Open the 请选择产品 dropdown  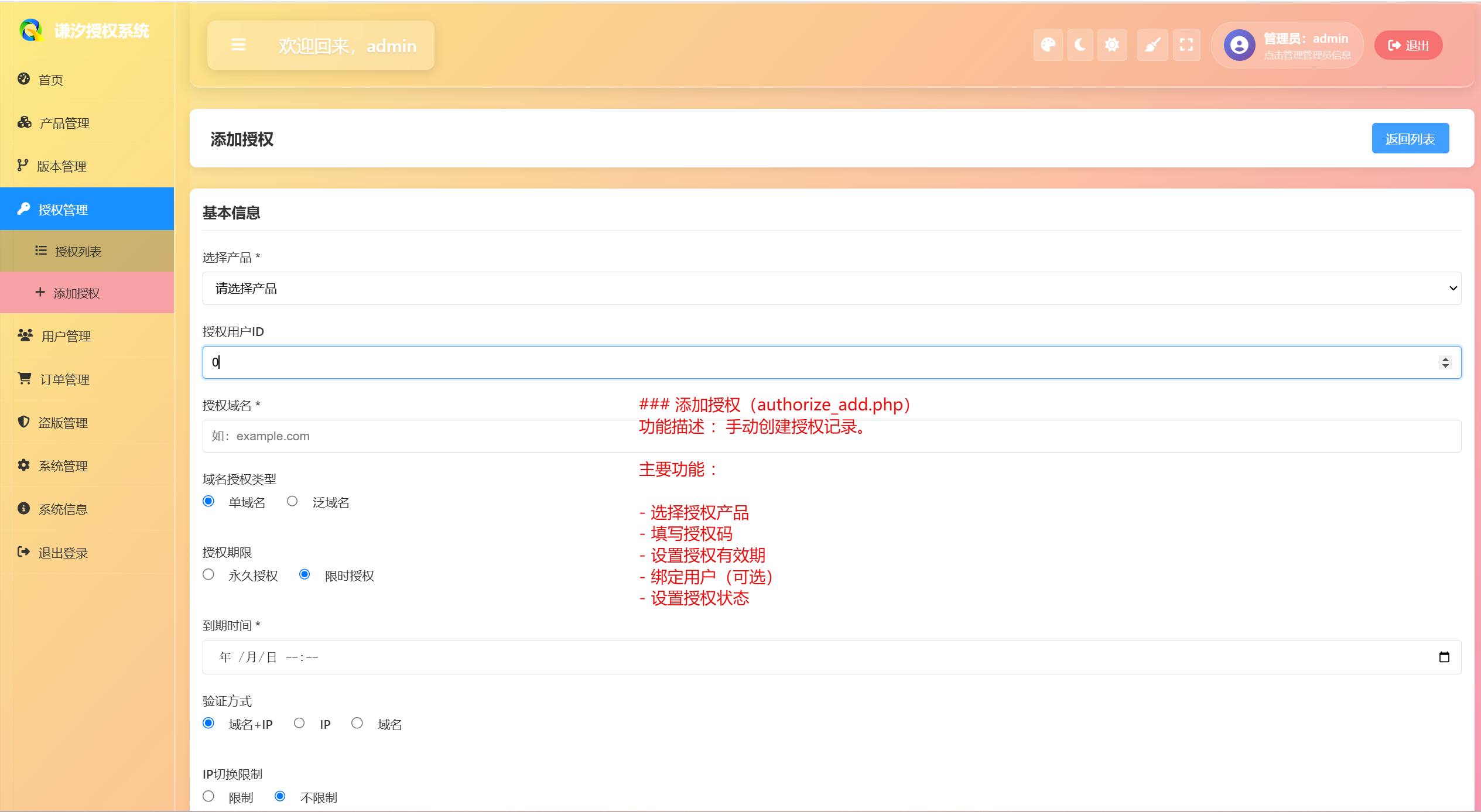832,288
